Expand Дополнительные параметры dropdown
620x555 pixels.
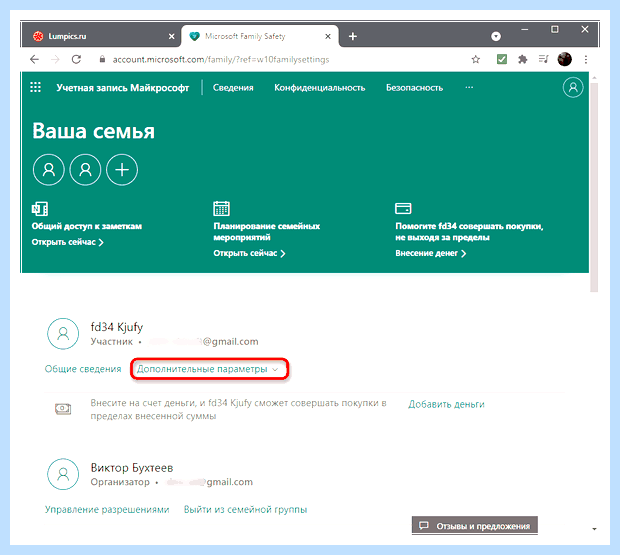pos(208,369)
